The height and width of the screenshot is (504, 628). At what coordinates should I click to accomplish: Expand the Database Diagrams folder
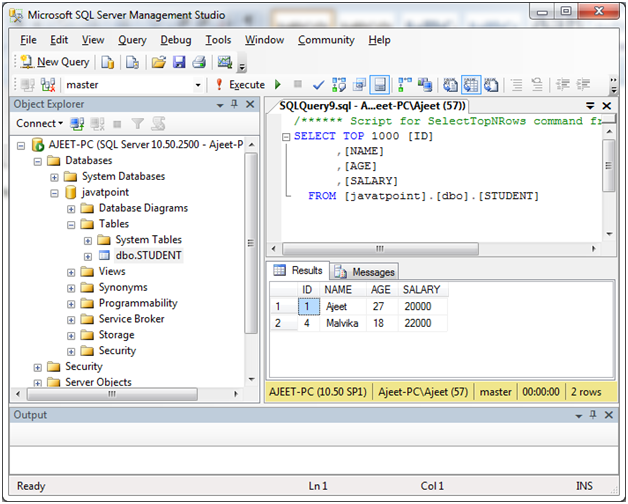tap(71, 209)
